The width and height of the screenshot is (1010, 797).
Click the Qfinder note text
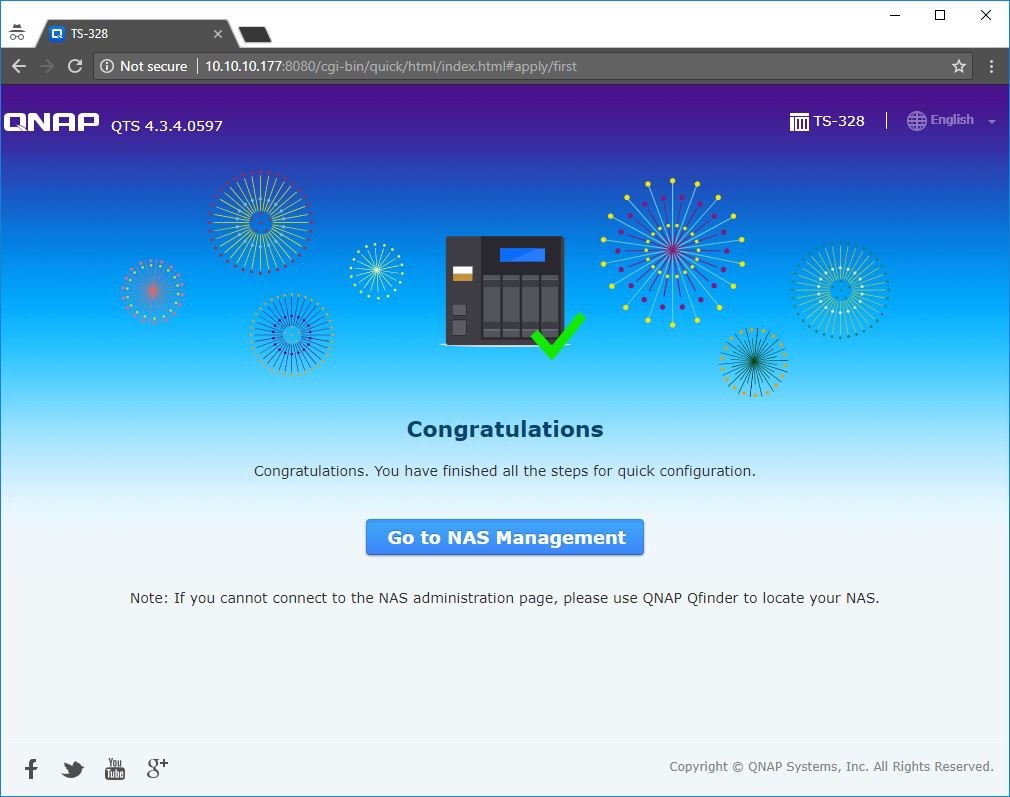pos(504,598)
